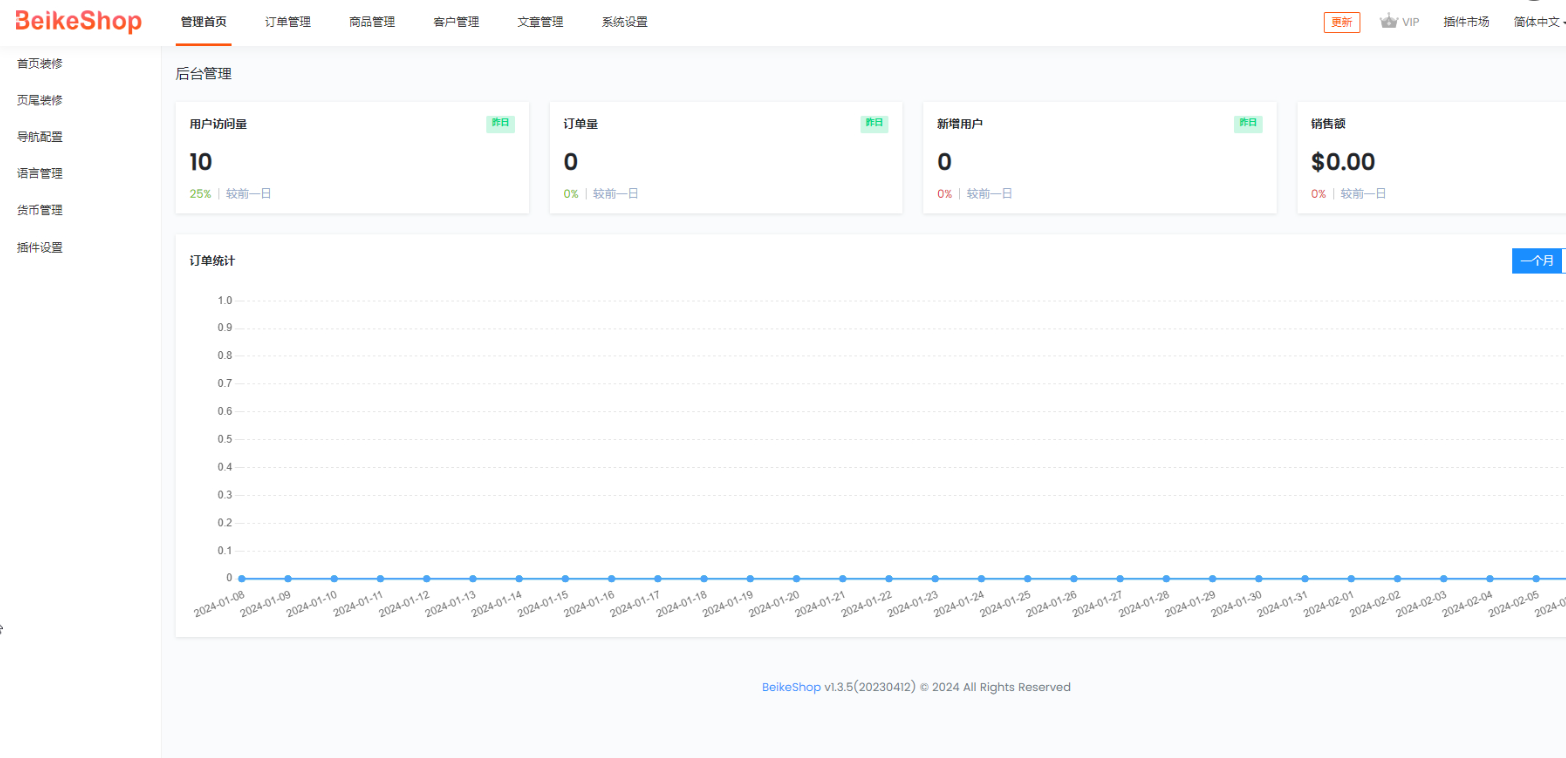Click the footer version text v1.3.5(20230412)
Image resolution: width=1566 pixels, height=758 pixels.
pyautogui.click(x=870, y=687)
